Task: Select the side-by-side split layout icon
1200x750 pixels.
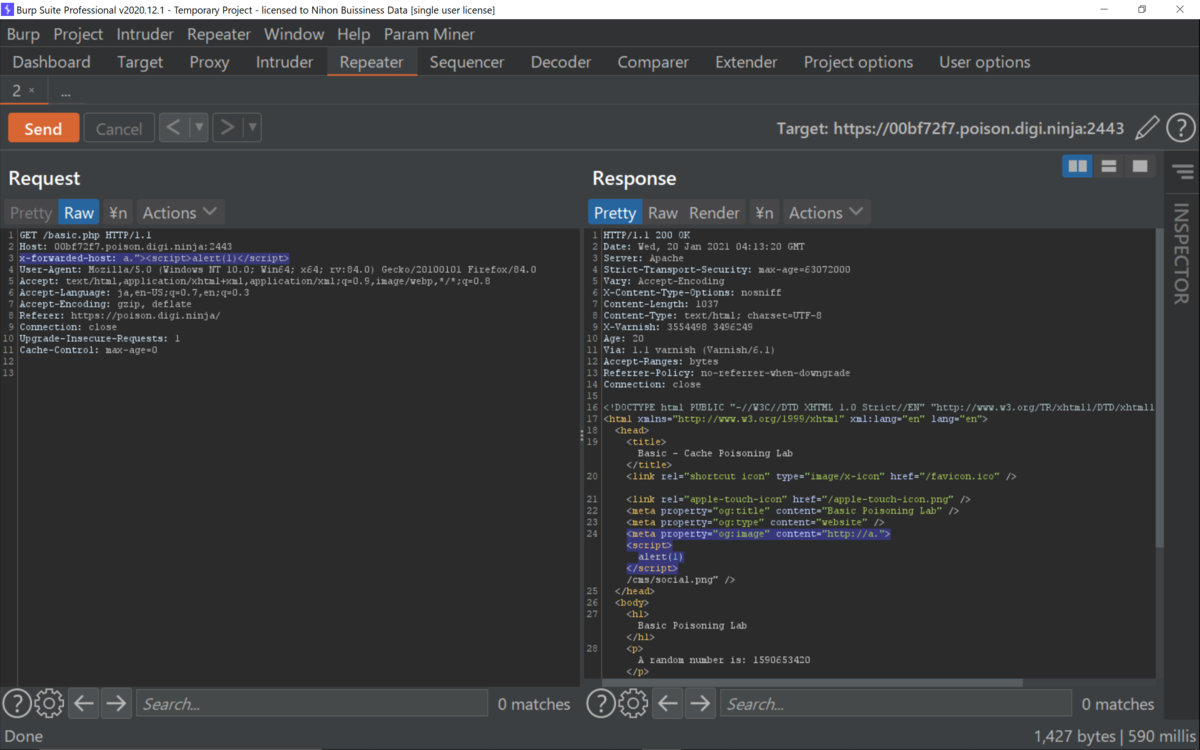Action: (1078, 166)
